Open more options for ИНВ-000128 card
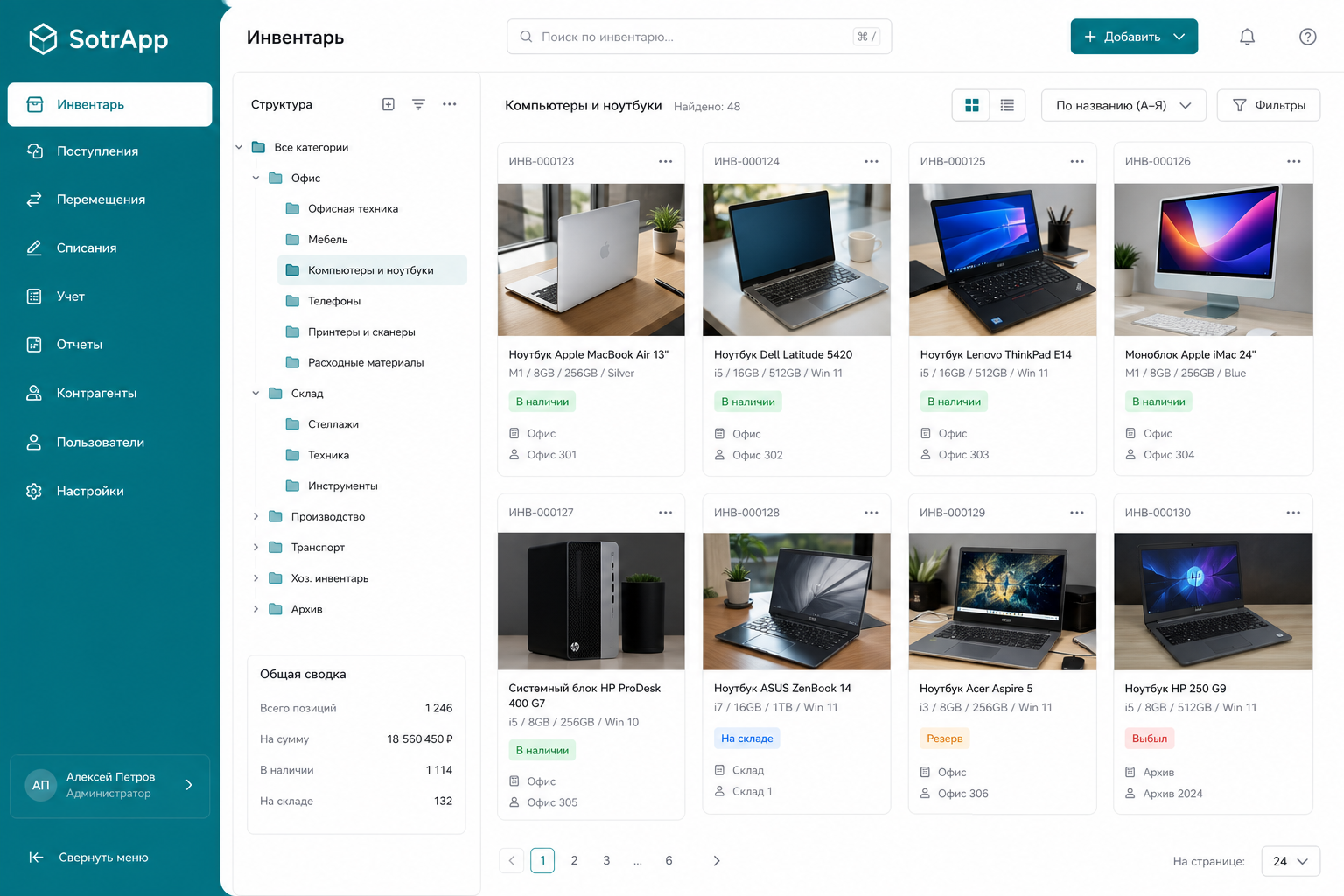This screenshot has width=1344, height=896. pos(871,513)
